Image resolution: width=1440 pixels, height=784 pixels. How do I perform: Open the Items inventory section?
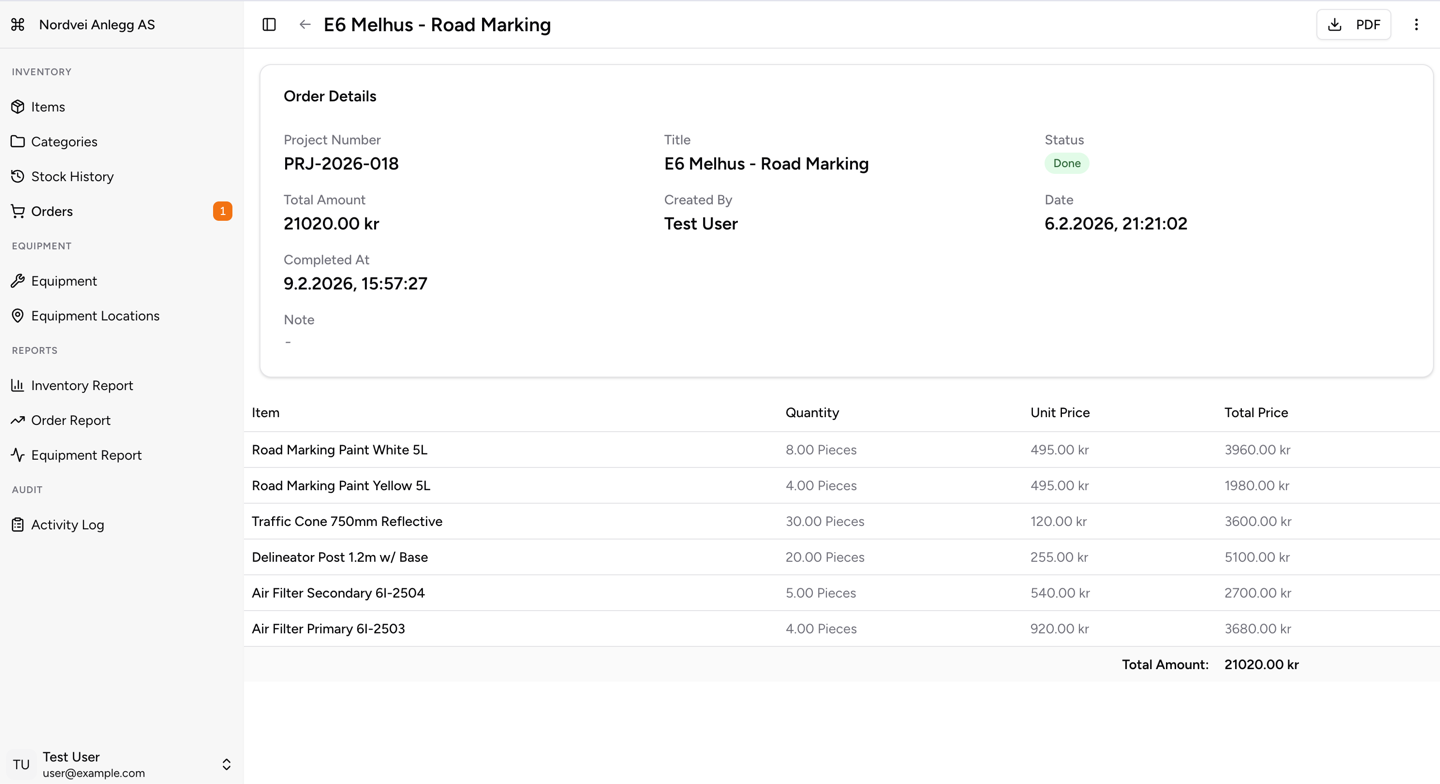click(17, 106)
